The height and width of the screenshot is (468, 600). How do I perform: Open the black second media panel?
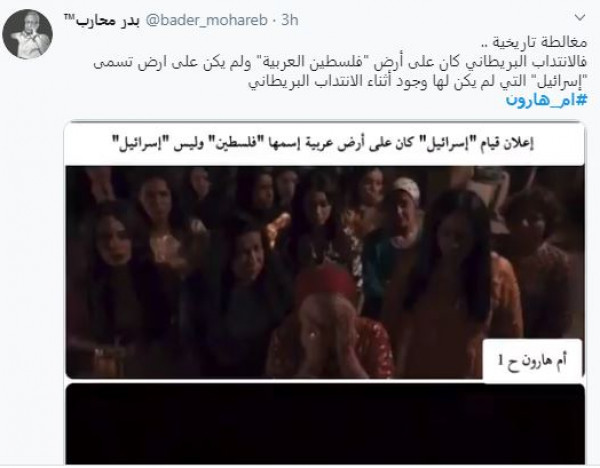point(325,424)
